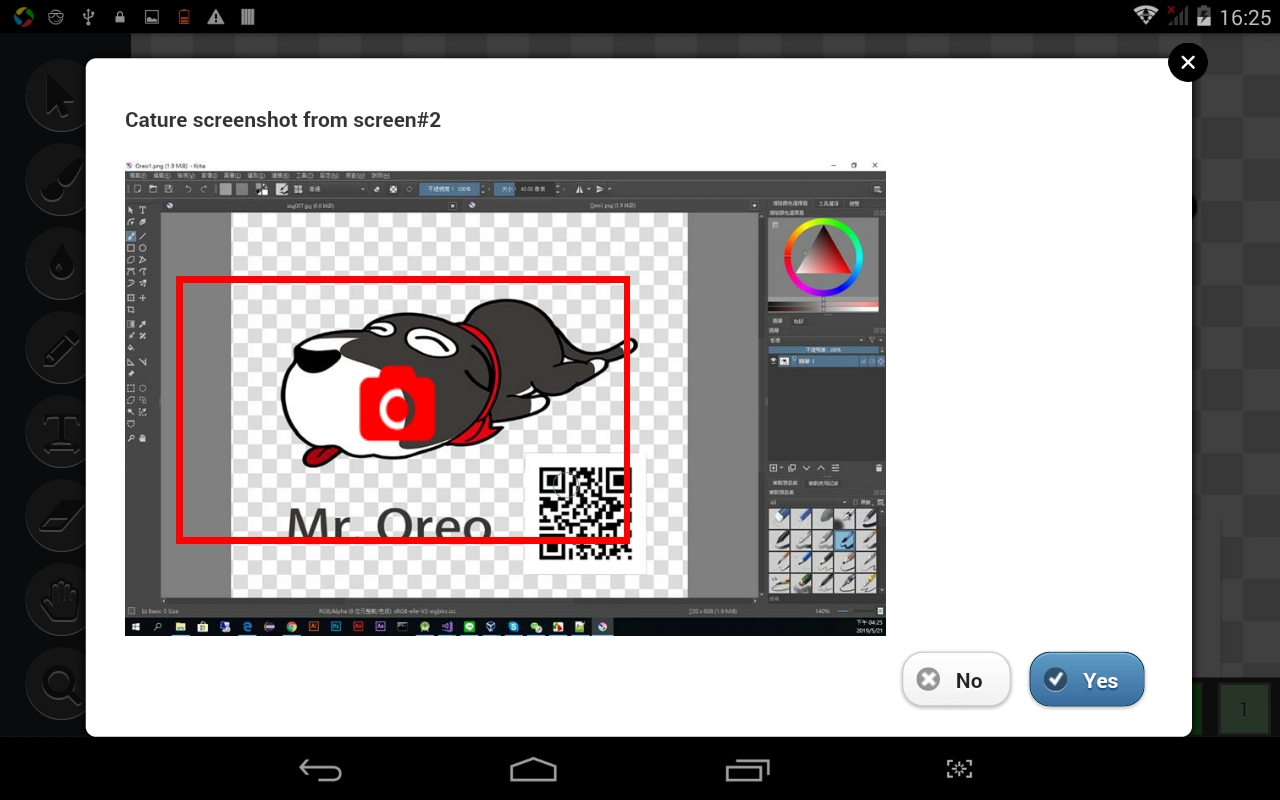Select the arrow pointer tool in background
The width and height of the screenshot is (1280, 800).
click(60, 98)
